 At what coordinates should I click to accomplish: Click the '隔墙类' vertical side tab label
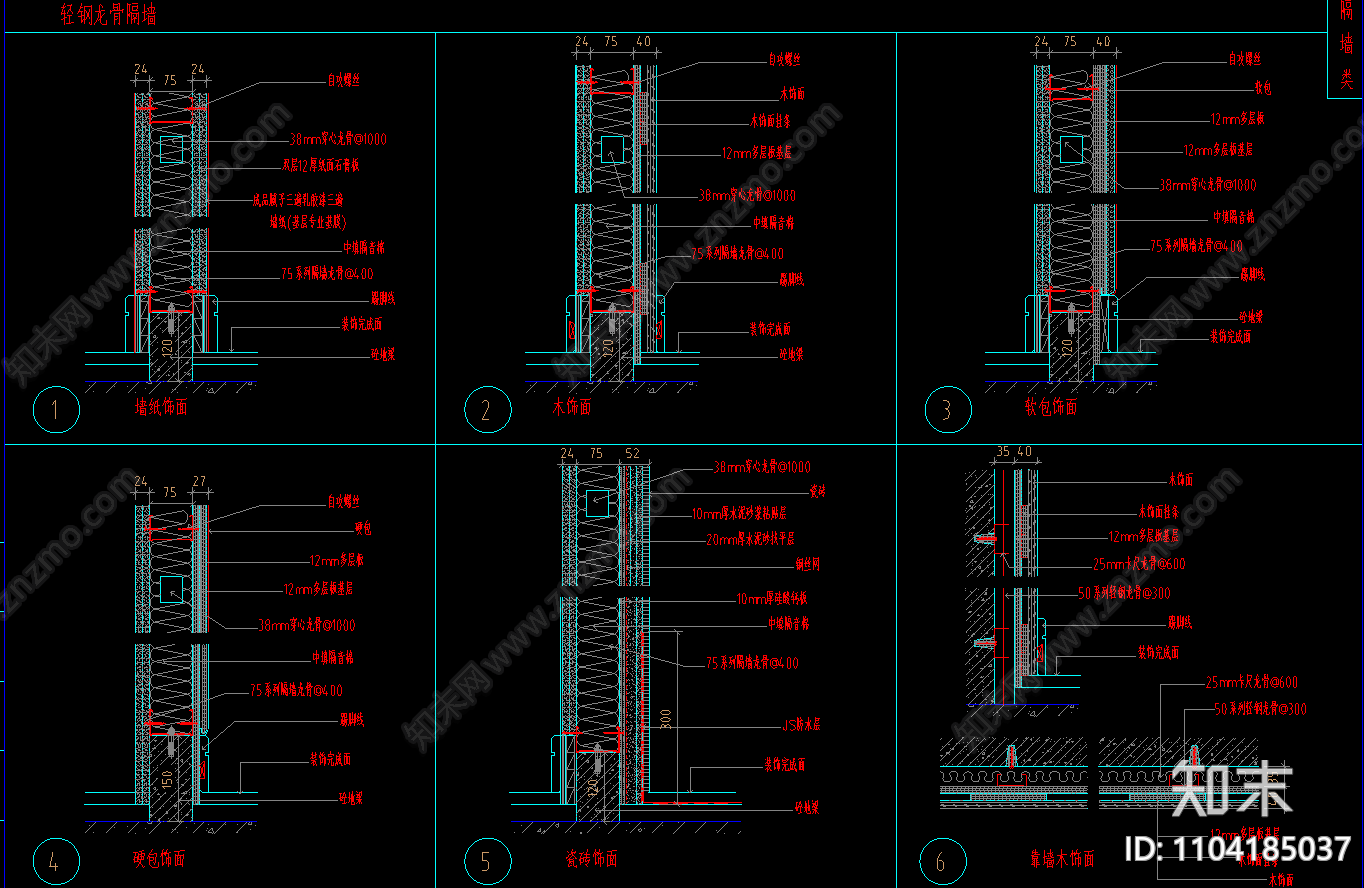click(1346, 45)
